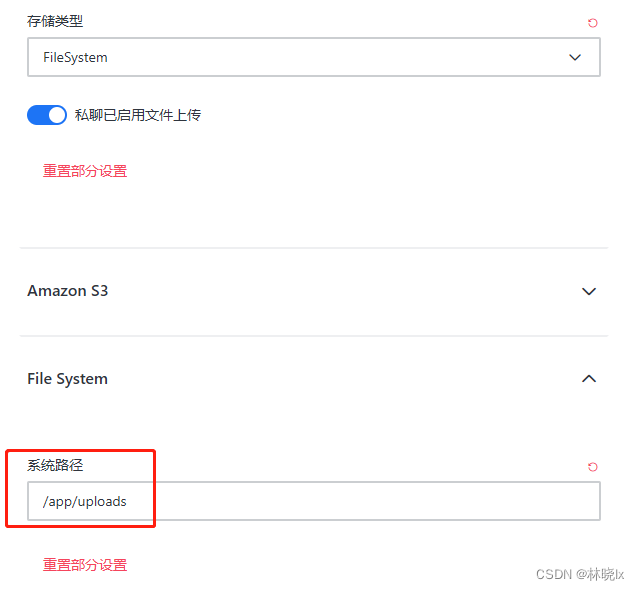Click the selected FileSystem value text
The image size is (640, 590).
[75, 58]
